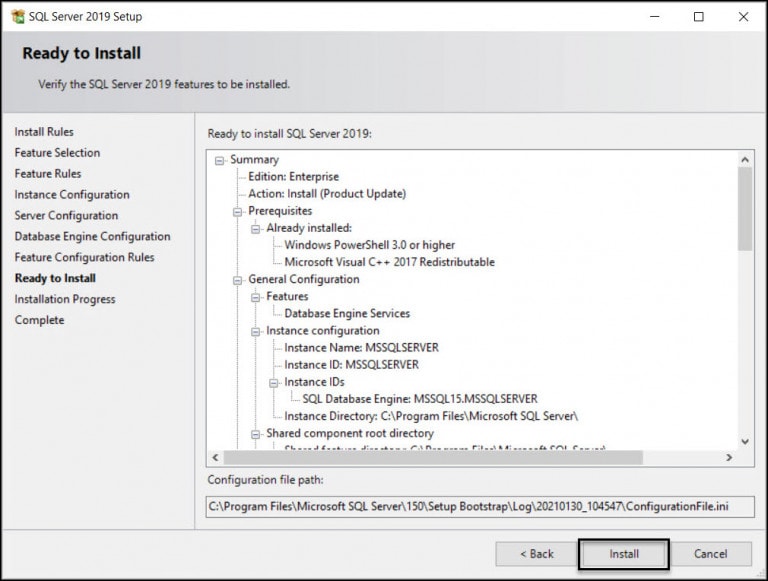
Task: Collapse the Summary tree node
Action: pos(219,161)
